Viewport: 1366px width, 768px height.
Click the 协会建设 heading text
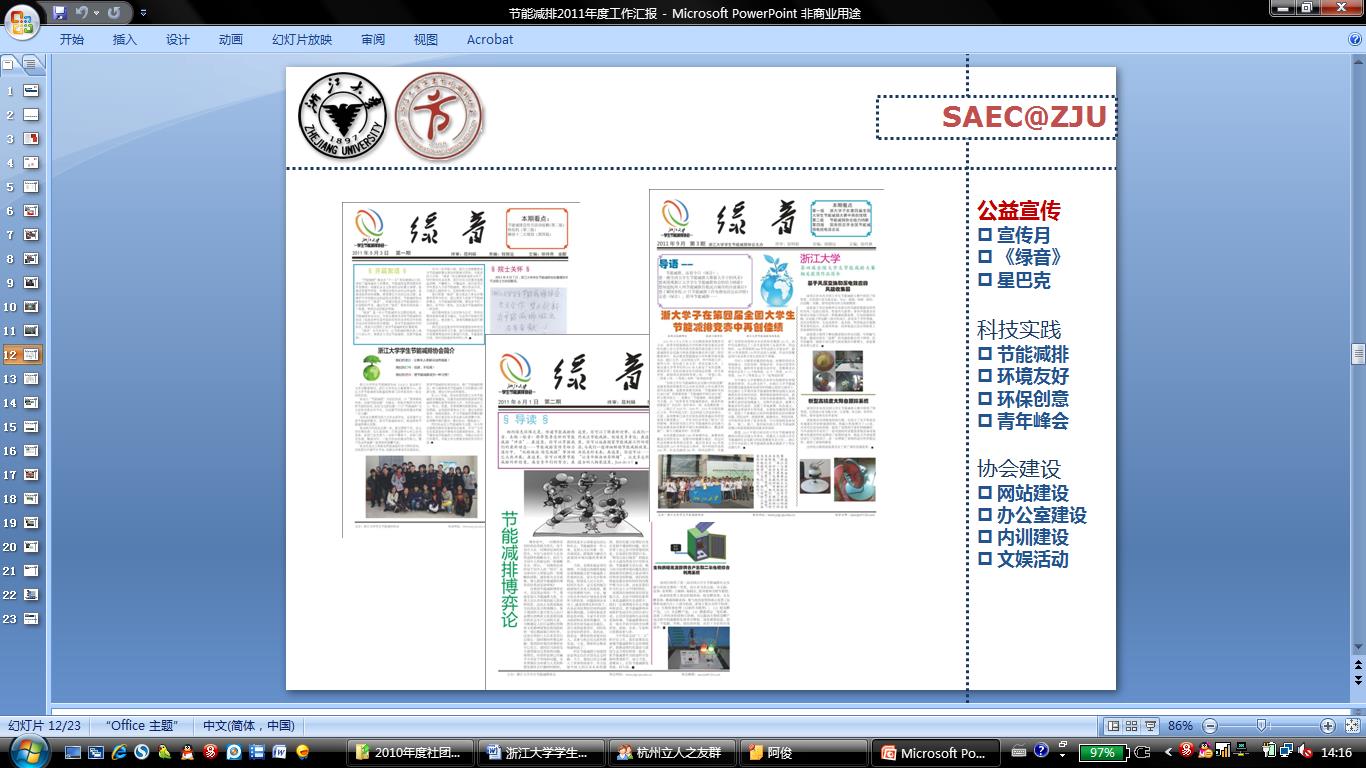point(1019,469)
